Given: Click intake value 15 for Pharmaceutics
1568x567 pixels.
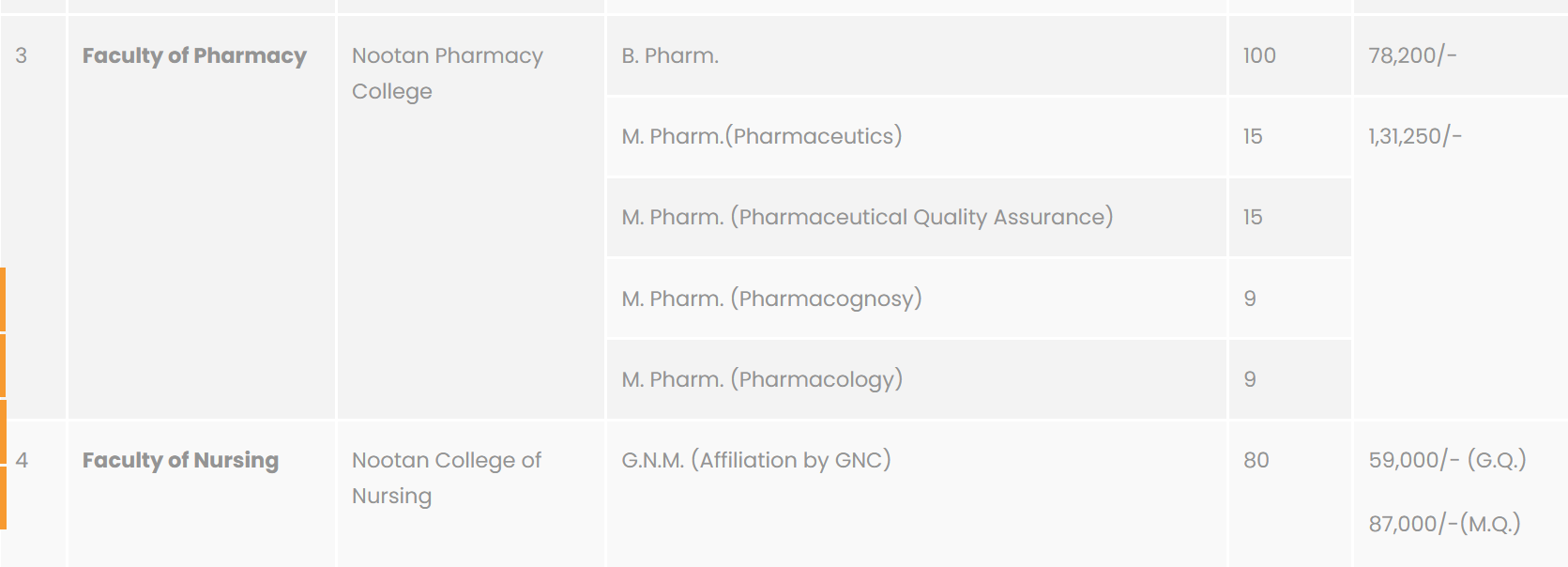Looking at the screenshot, I should (1252, 137).
